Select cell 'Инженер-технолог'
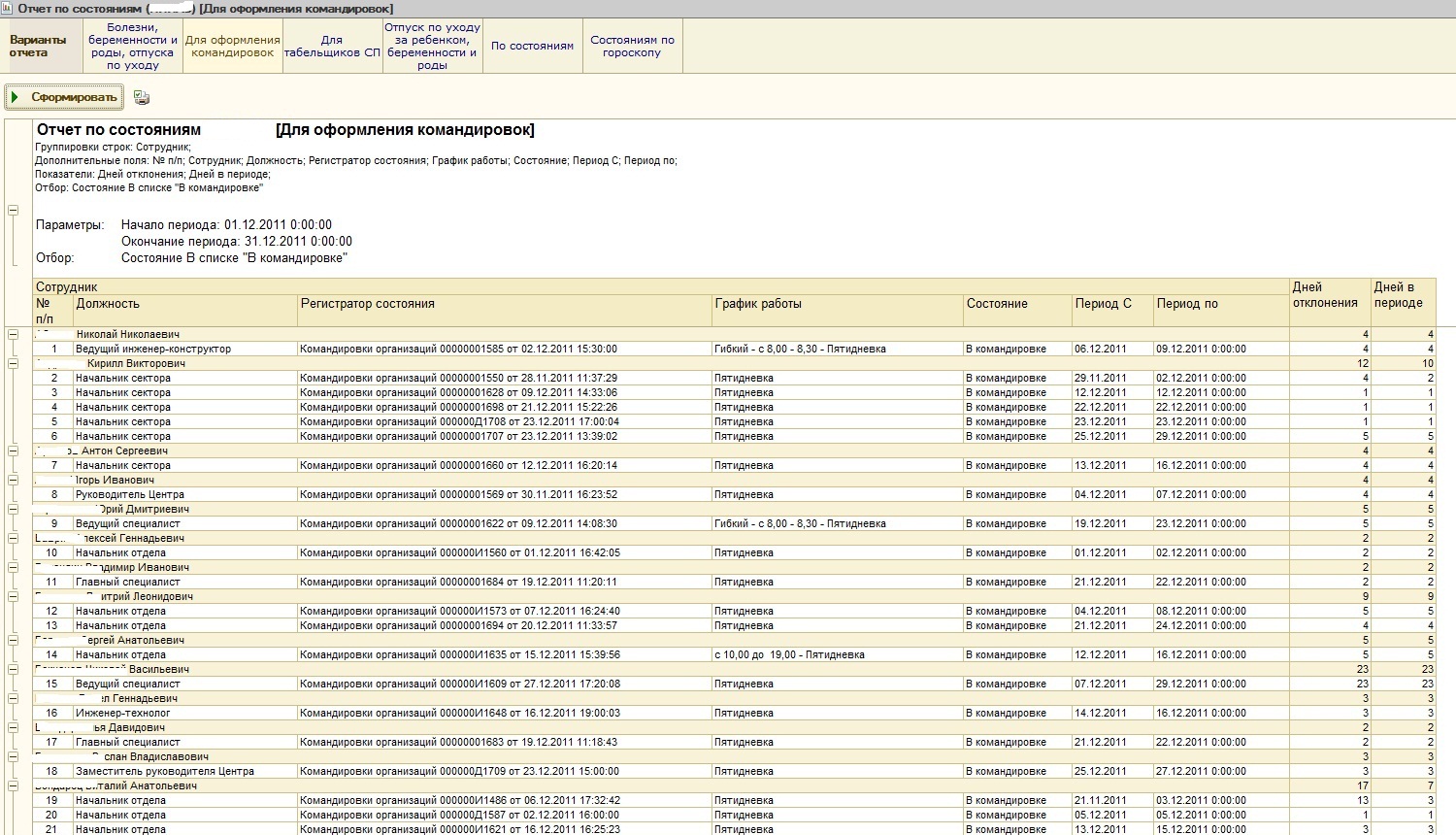The image size is (1456, 835). tap(185, 713)
